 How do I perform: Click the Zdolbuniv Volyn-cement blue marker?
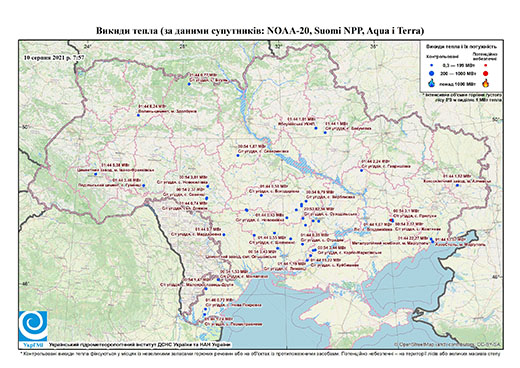(x=138, y=115)
